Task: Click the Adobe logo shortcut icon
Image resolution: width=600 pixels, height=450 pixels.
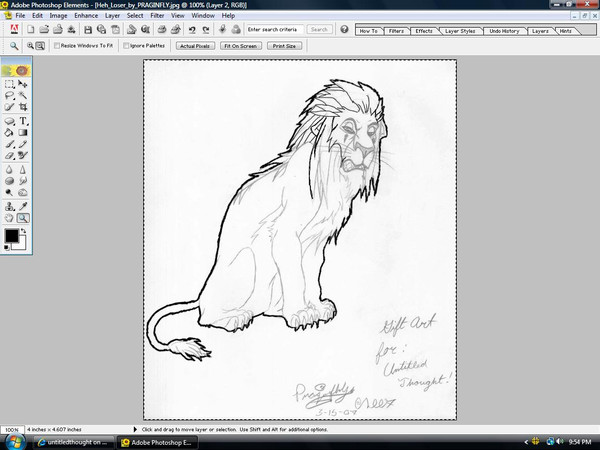Action: (14, 29)
